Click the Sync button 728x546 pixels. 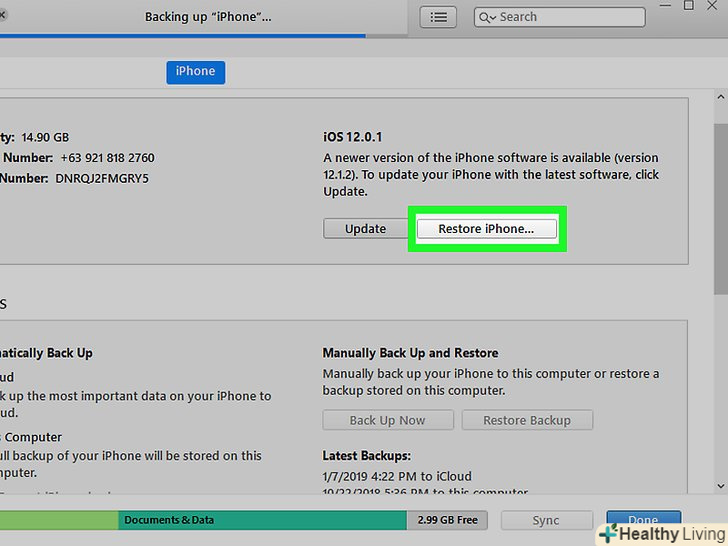[546, 520]
